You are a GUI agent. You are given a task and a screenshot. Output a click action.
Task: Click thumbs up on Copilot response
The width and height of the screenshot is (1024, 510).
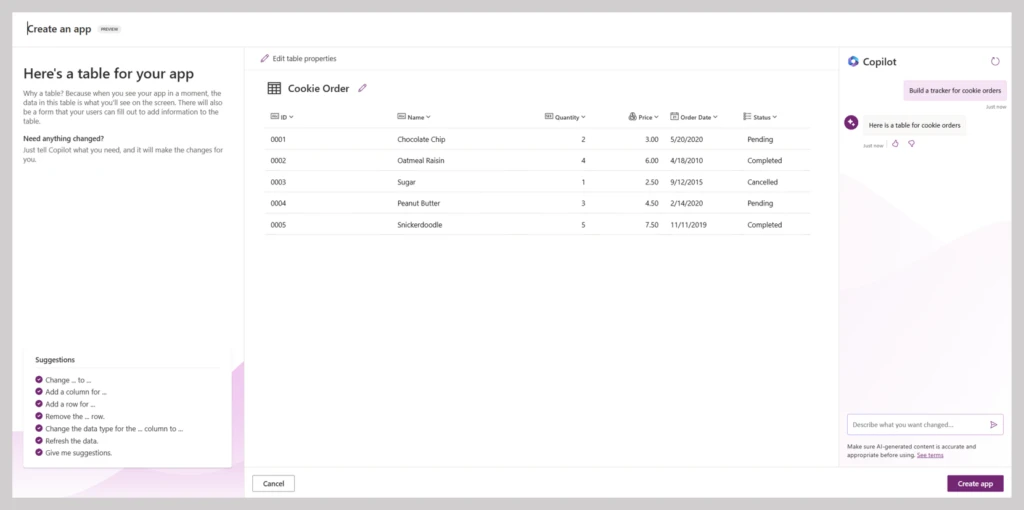tap(895, 144)
